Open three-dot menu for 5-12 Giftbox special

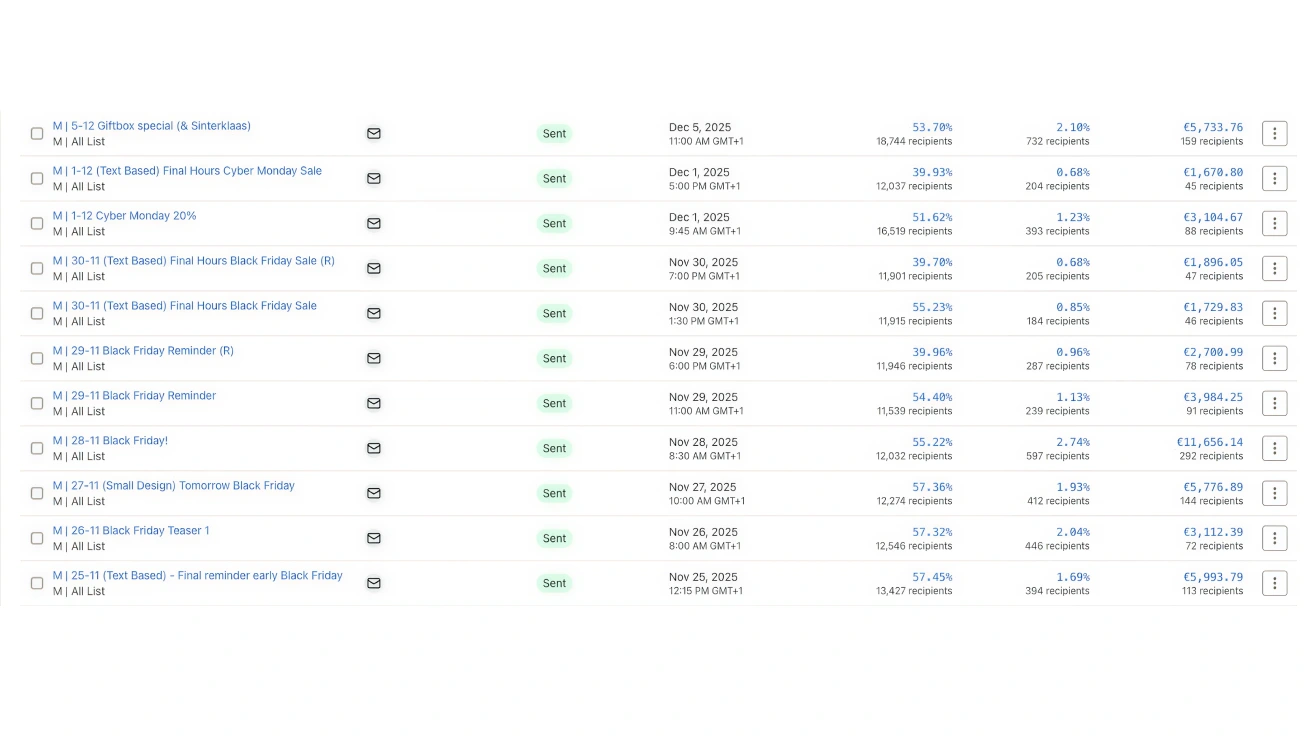point(1274,133)
